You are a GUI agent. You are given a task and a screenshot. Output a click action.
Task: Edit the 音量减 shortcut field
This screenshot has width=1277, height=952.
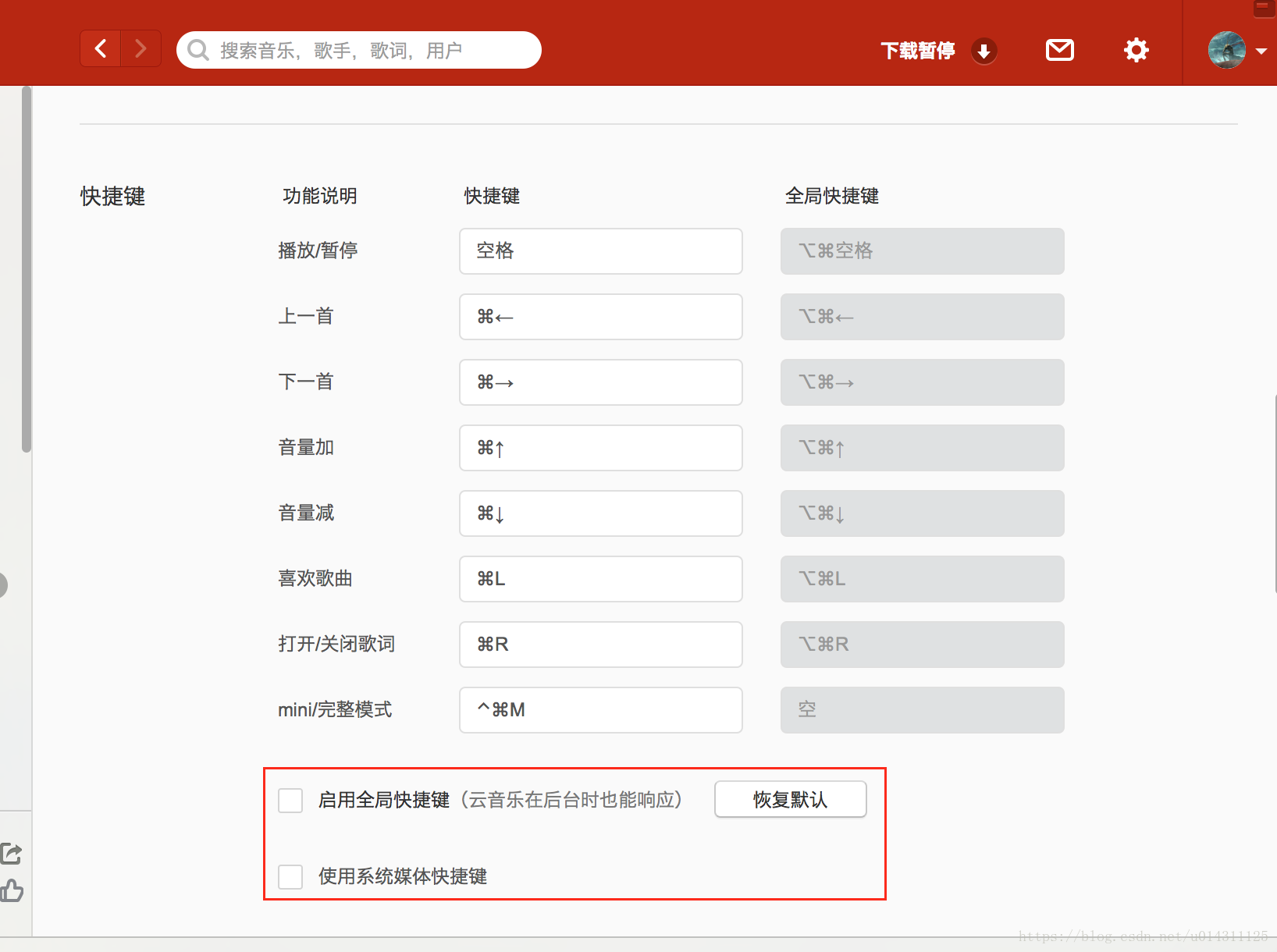point(601,513)
